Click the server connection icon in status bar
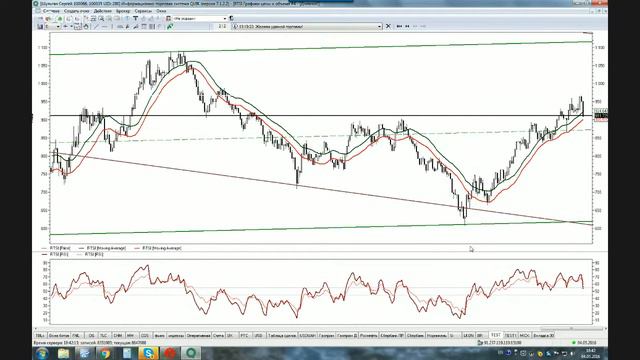Screen dimensions: 640x360 click(x=480, y=343)
